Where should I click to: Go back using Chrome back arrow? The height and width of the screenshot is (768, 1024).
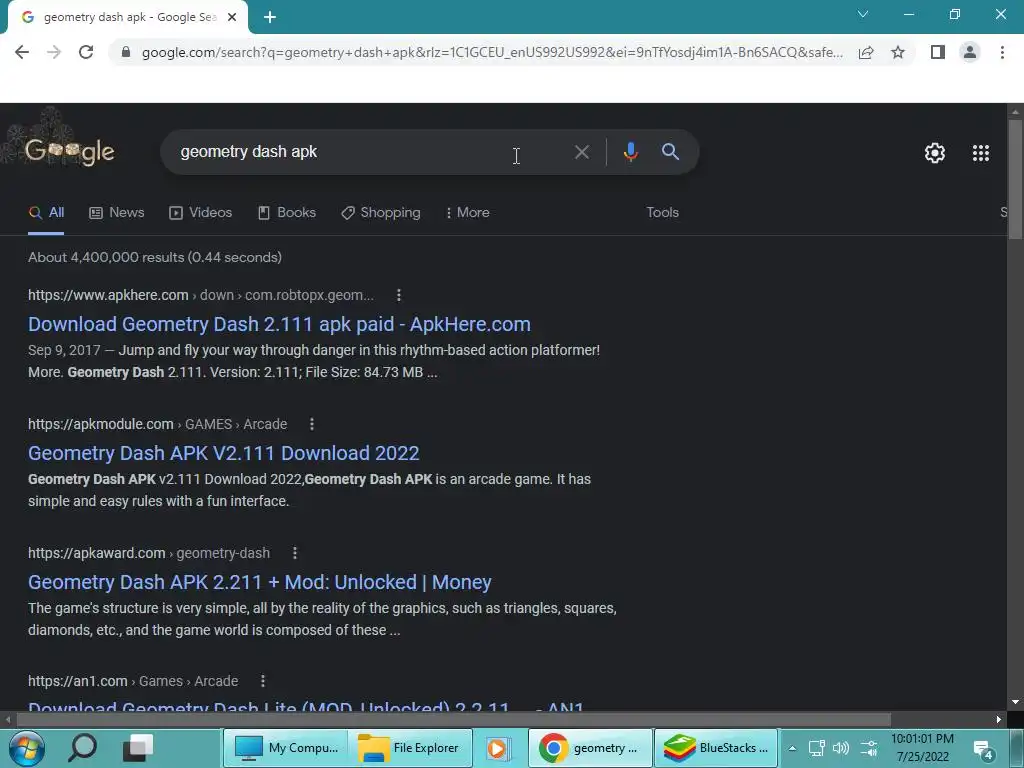click(22, 52)
